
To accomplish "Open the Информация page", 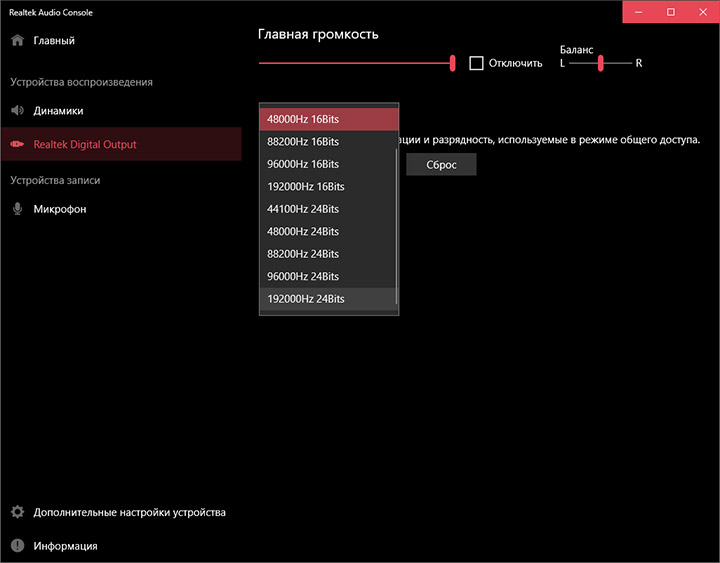I will coord(121,546).
